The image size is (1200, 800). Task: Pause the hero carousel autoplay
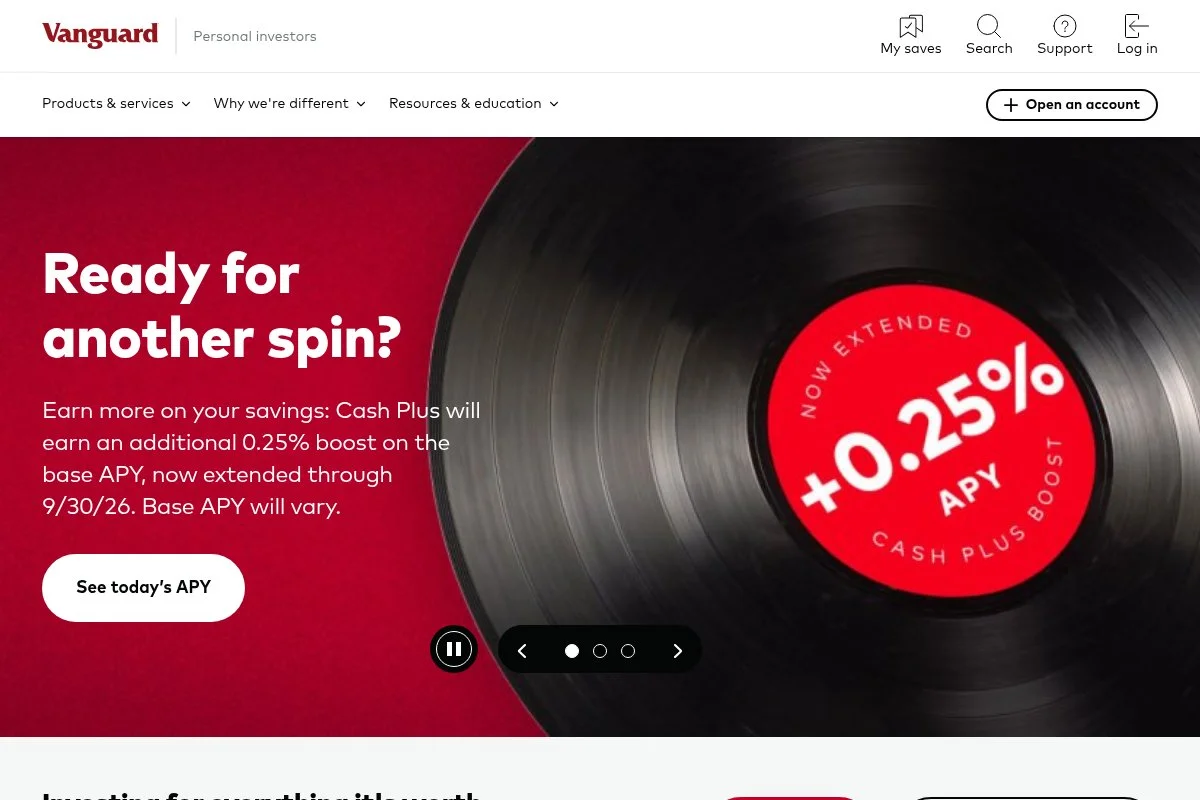454,650
